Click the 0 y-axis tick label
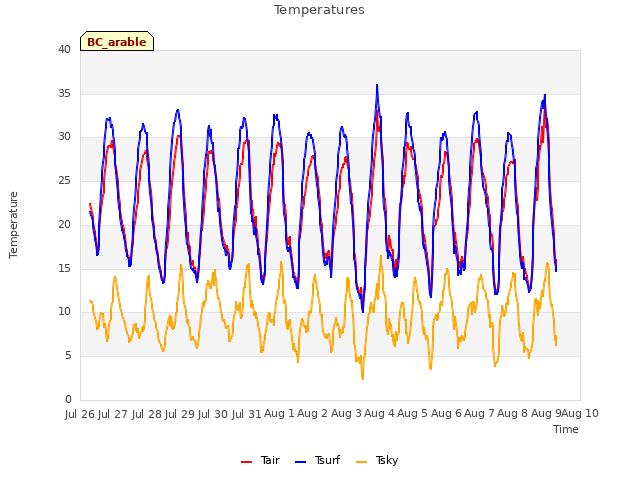The width and height of the screenshot is (640, 480). click(68, 399)
